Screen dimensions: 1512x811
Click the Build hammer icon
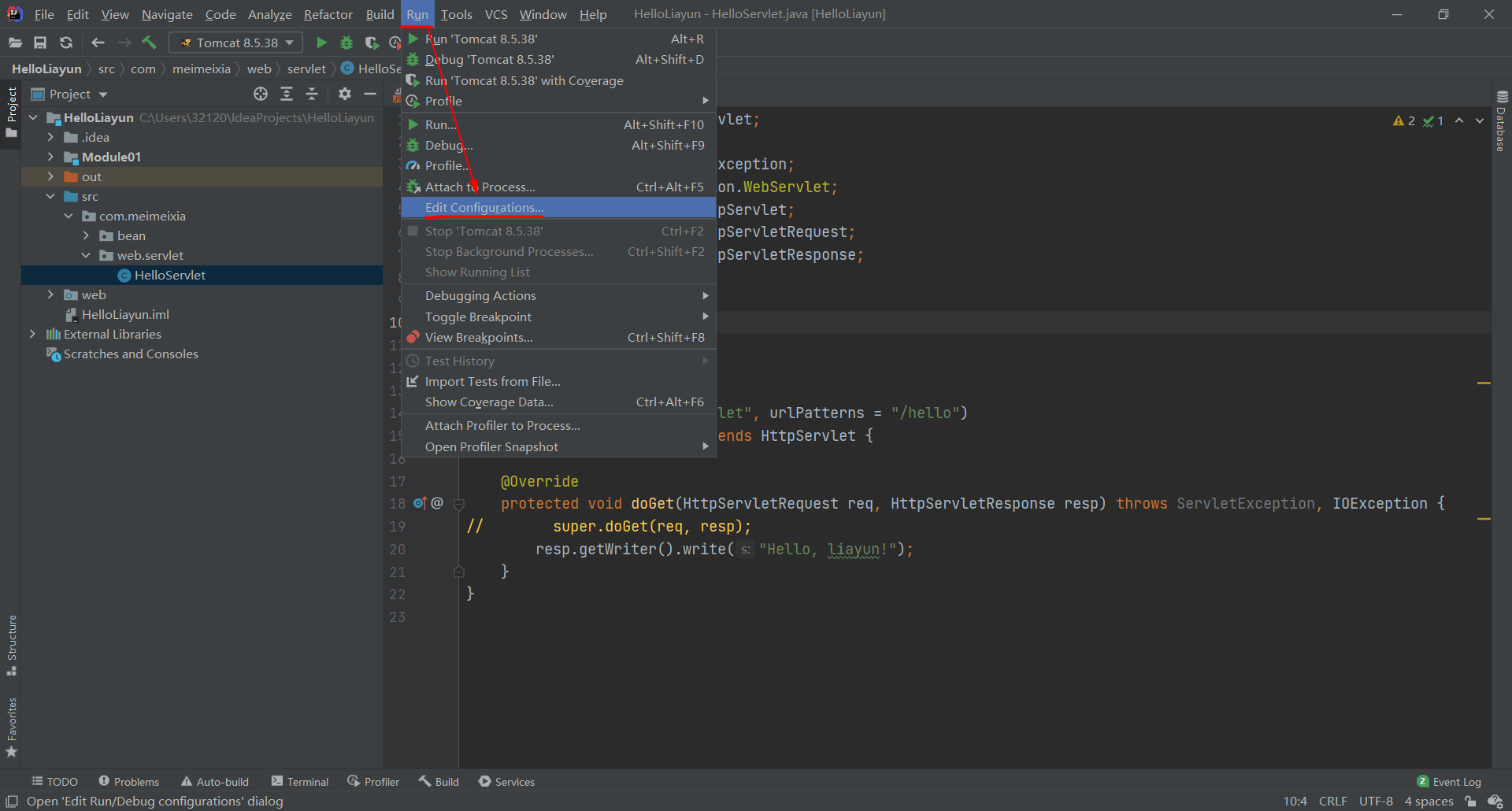[x=150, y=43]
